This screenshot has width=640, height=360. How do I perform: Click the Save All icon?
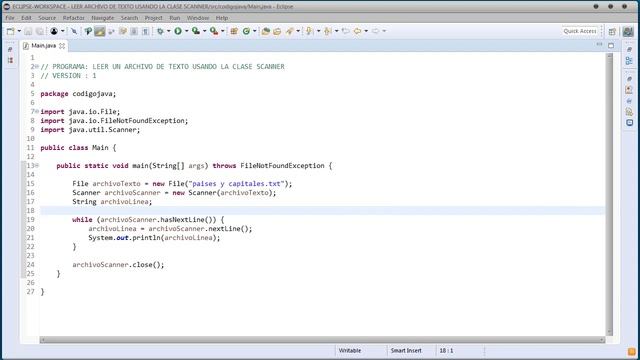click(40, 31)
